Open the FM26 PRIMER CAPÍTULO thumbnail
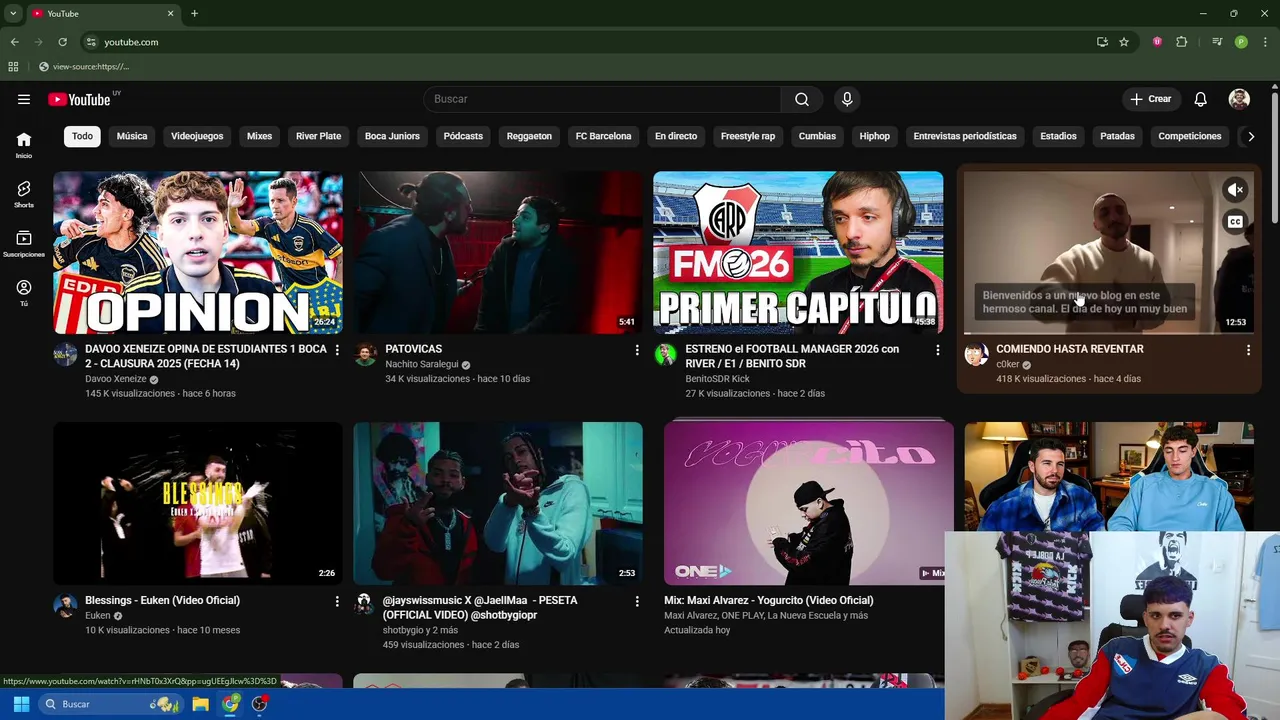1280x720 pixels. pyautogui.click(x=798, y=252)
